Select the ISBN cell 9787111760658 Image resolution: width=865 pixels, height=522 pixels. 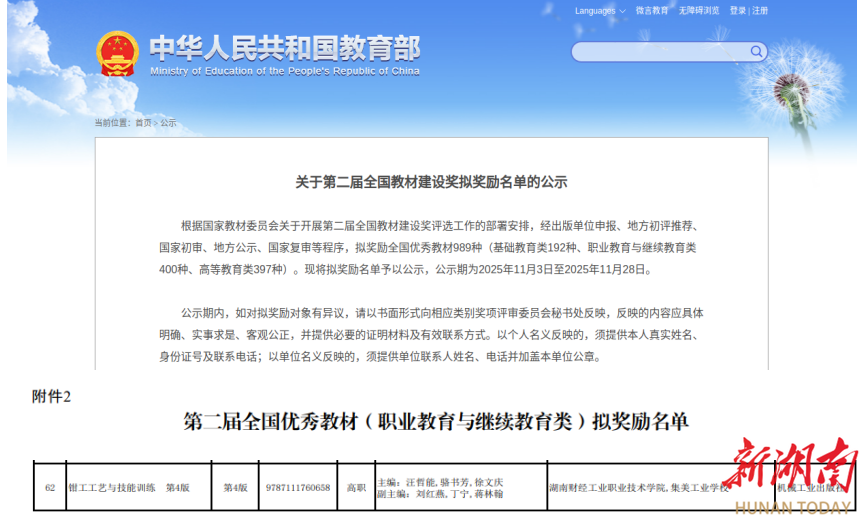[x=298, y=487]
